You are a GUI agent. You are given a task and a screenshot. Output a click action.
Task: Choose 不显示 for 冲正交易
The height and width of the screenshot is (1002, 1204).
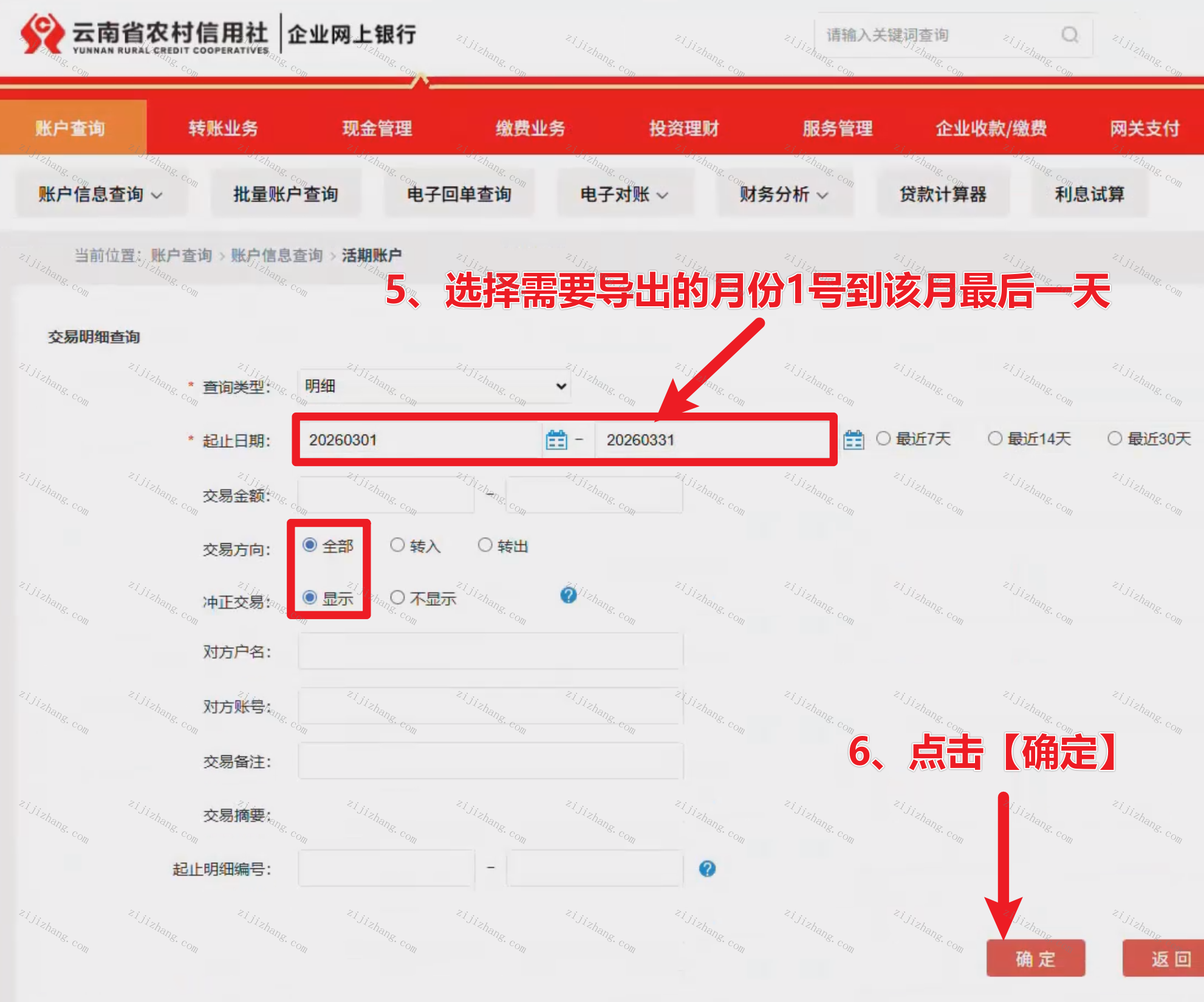397,598
